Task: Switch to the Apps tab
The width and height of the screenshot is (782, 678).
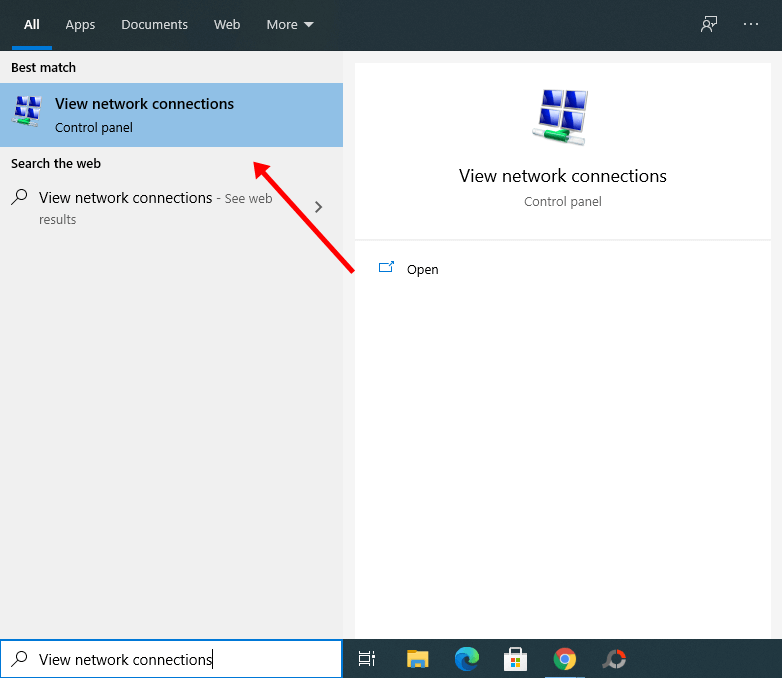Action: click(80, 24)
